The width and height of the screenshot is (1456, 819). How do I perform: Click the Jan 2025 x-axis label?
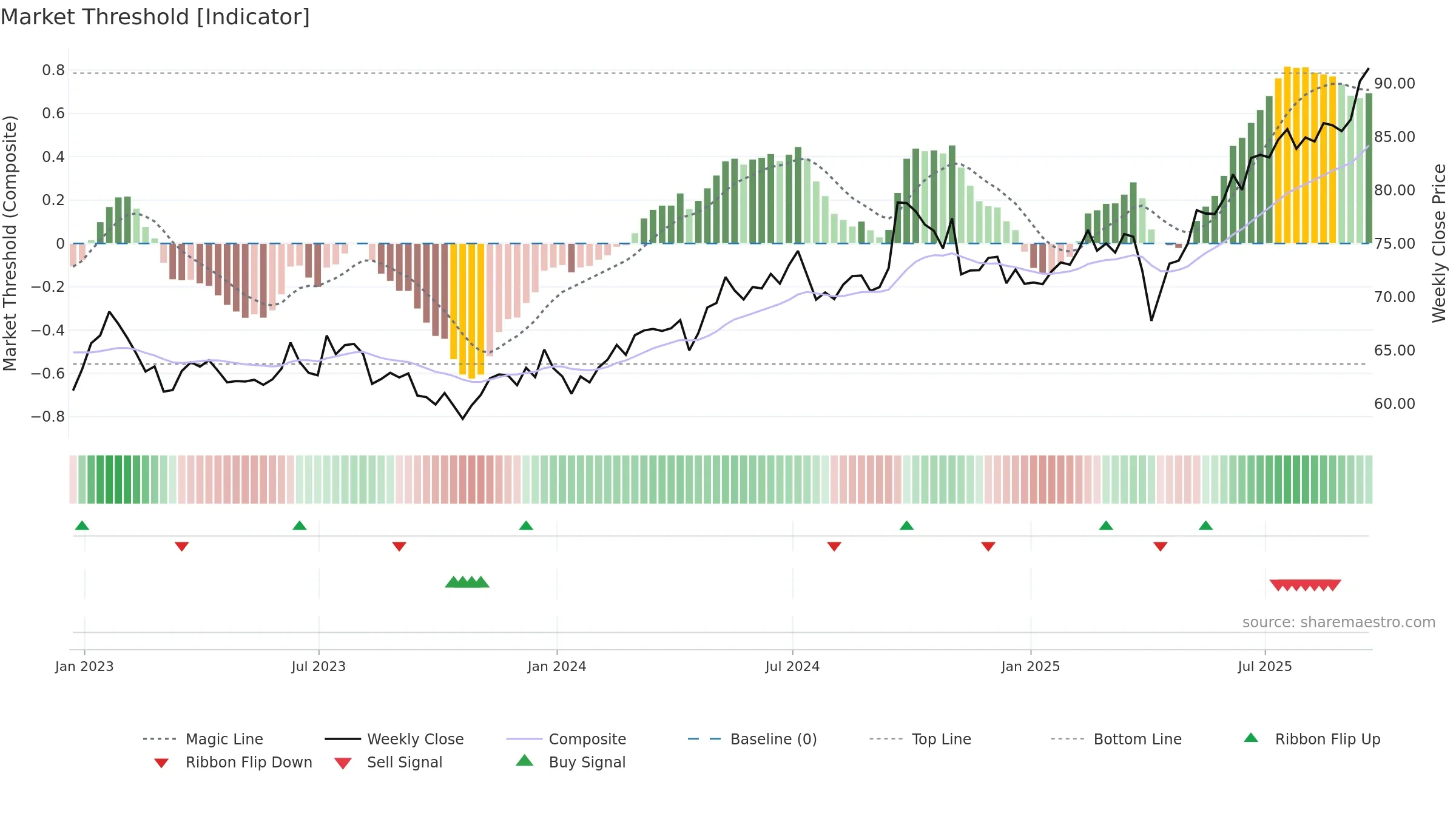click(x=1031, y=667)
